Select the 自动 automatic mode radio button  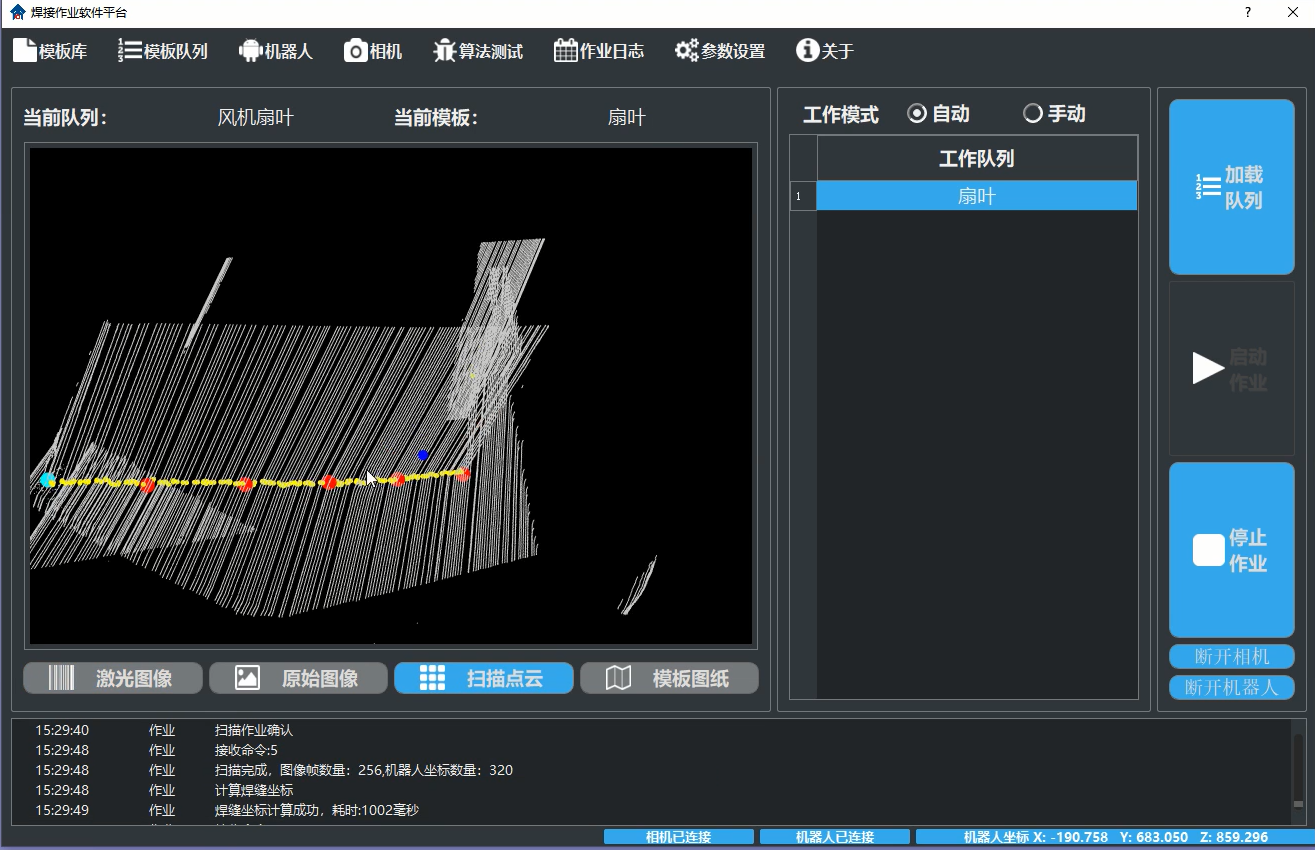coord(917,114)
